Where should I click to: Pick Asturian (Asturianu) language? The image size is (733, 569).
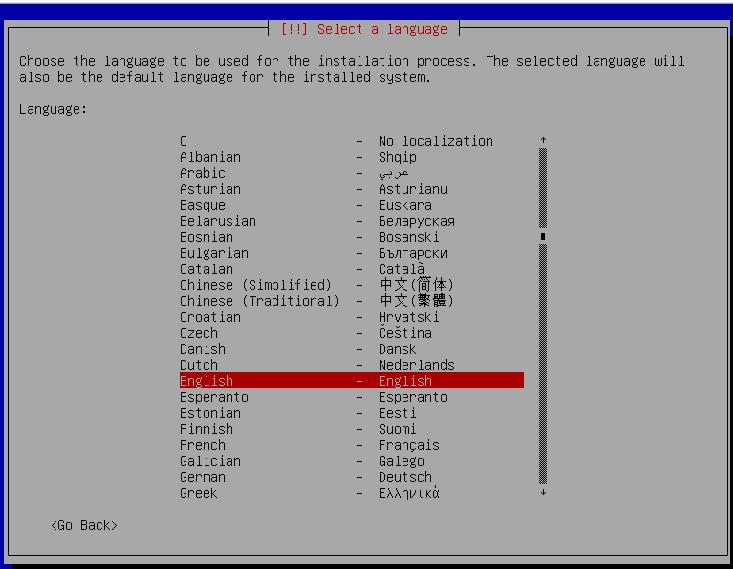point(352,189)
